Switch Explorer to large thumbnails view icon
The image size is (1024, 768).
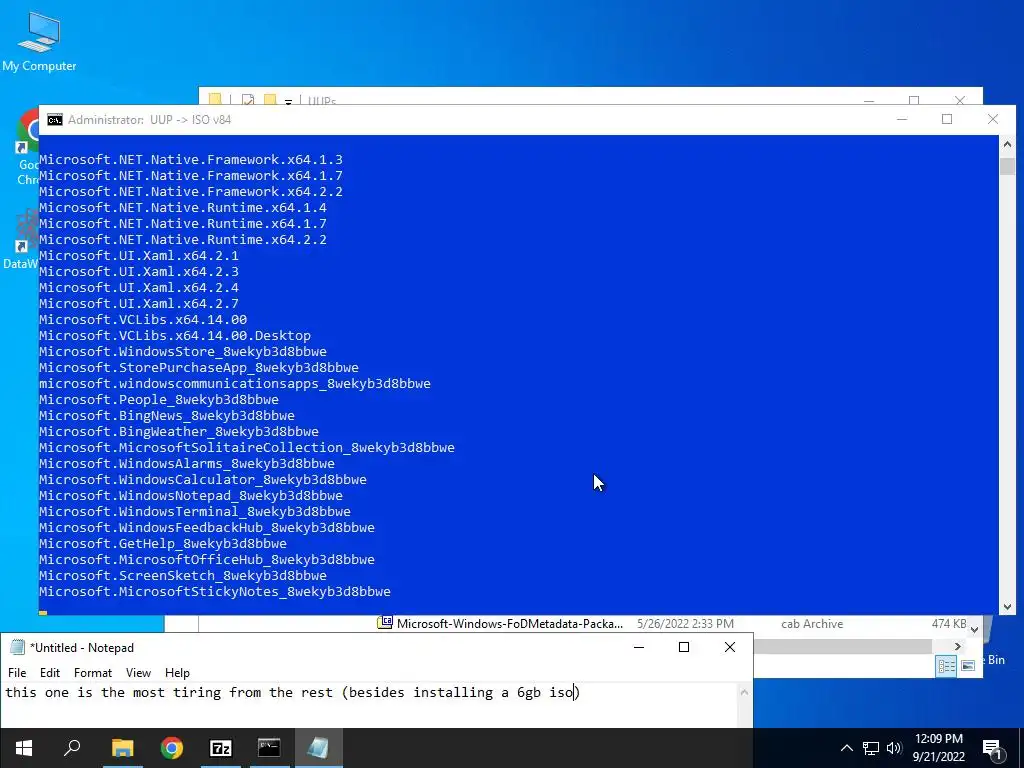(x=968, y=665)
